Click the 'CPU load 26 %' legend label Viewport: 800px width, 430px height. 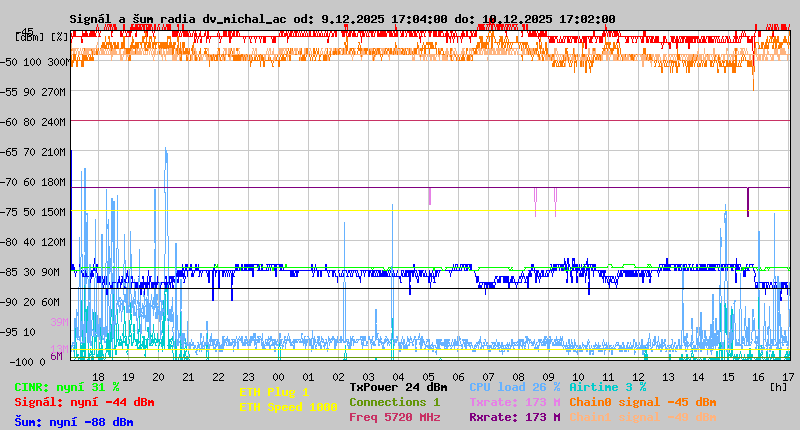pyautogui.click(x=514, y=388)
